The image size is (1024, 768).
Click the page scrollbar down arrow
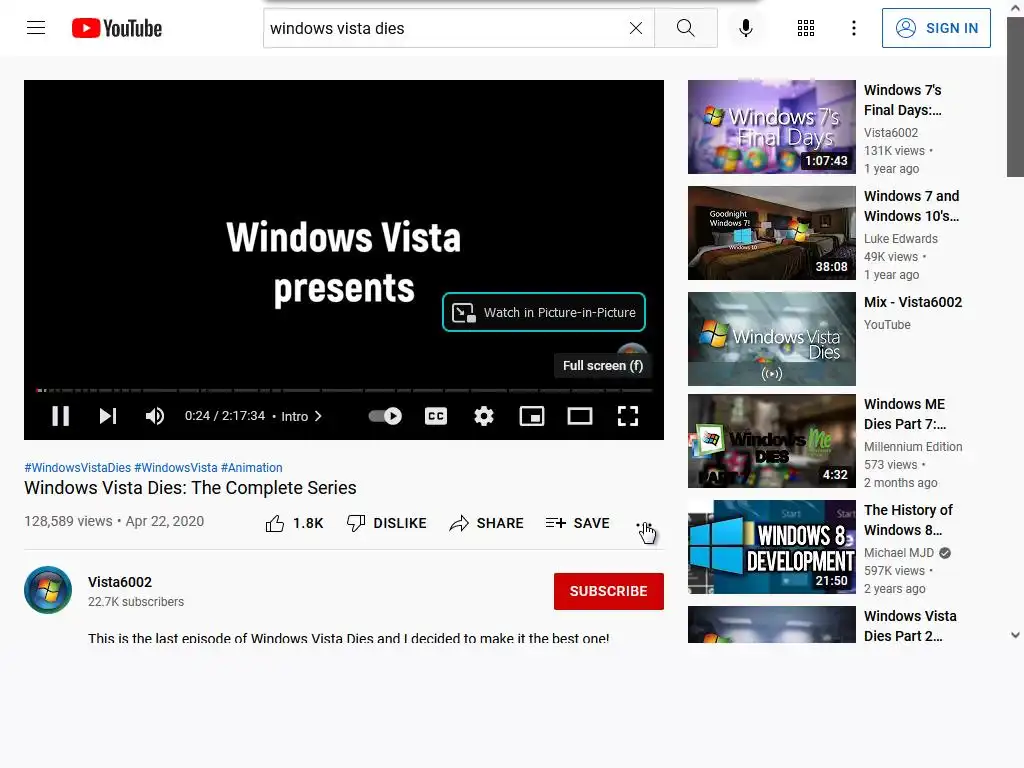click(1015, 635)
